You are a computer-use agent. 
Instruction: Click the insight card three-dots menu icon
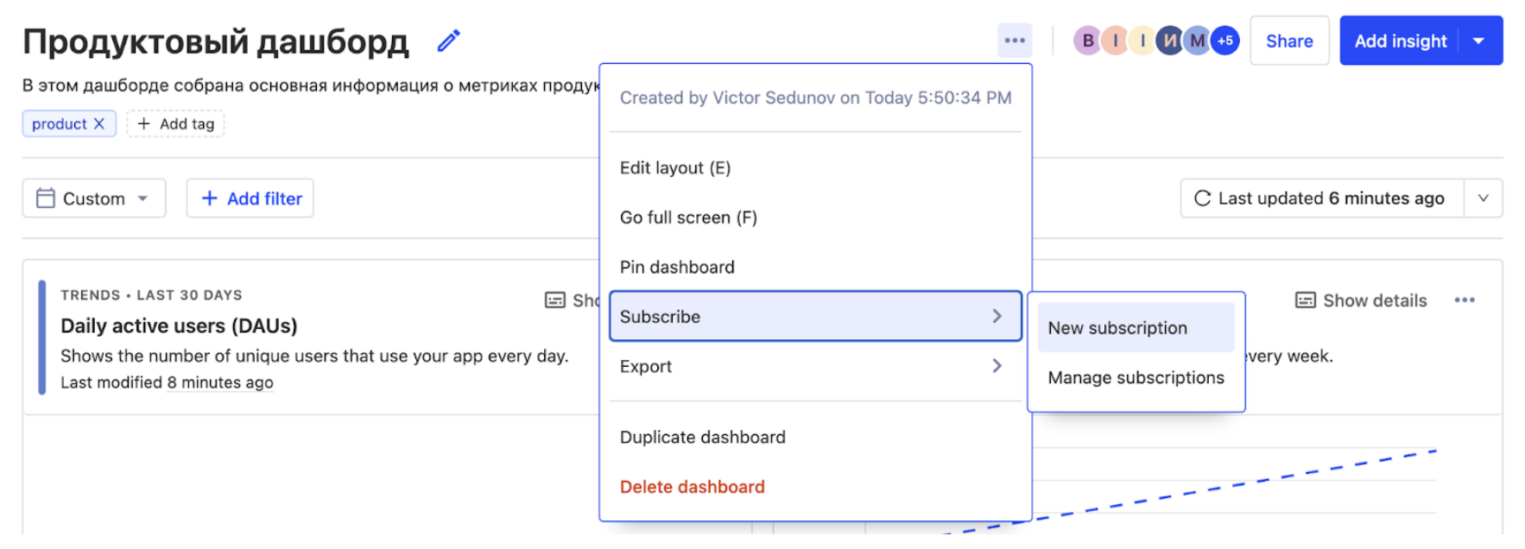1465,300
